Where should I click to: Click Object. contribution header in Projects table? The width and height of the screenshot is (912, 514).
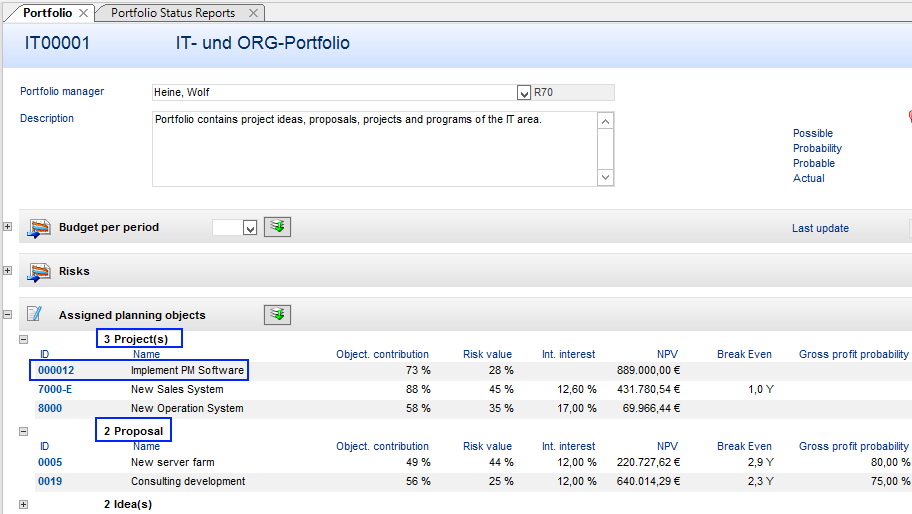pos(382,354)
